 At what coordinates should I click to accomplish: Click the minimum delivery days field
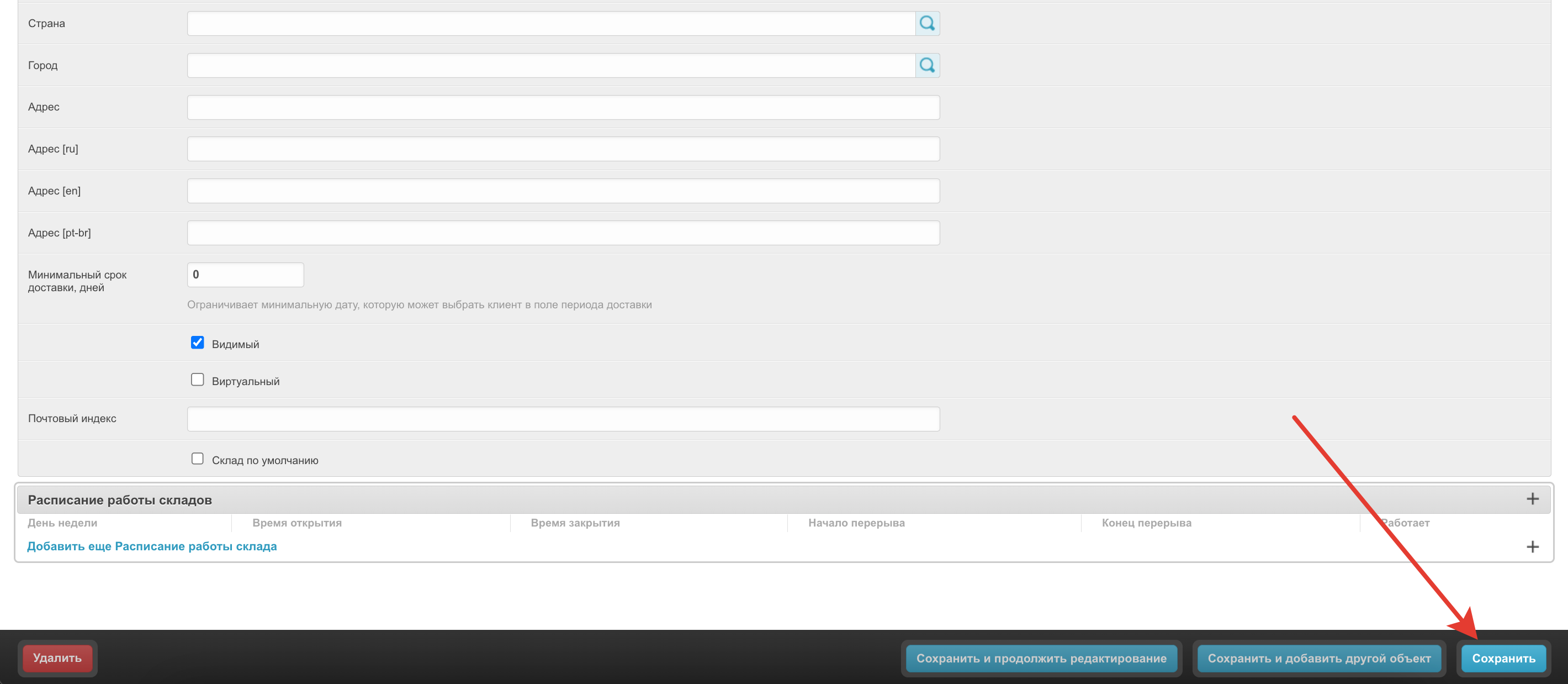click(x=245, y=275)
